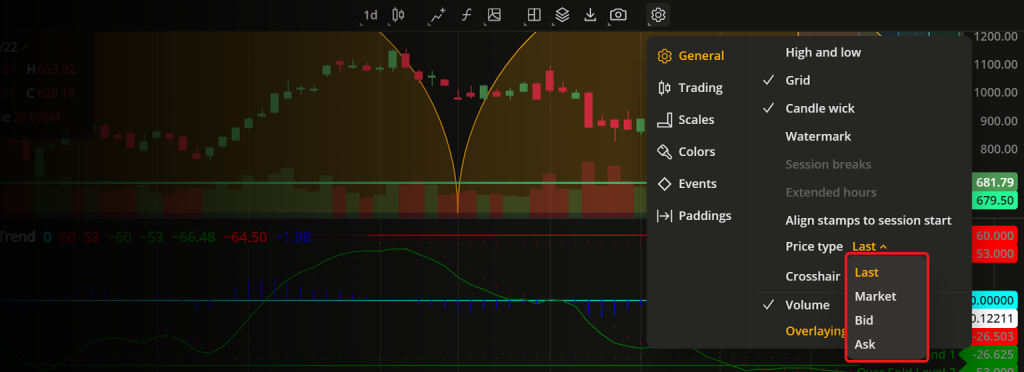Take a snapshot with the camera icon
1024x372 pixels.
(x=618, y=14)
